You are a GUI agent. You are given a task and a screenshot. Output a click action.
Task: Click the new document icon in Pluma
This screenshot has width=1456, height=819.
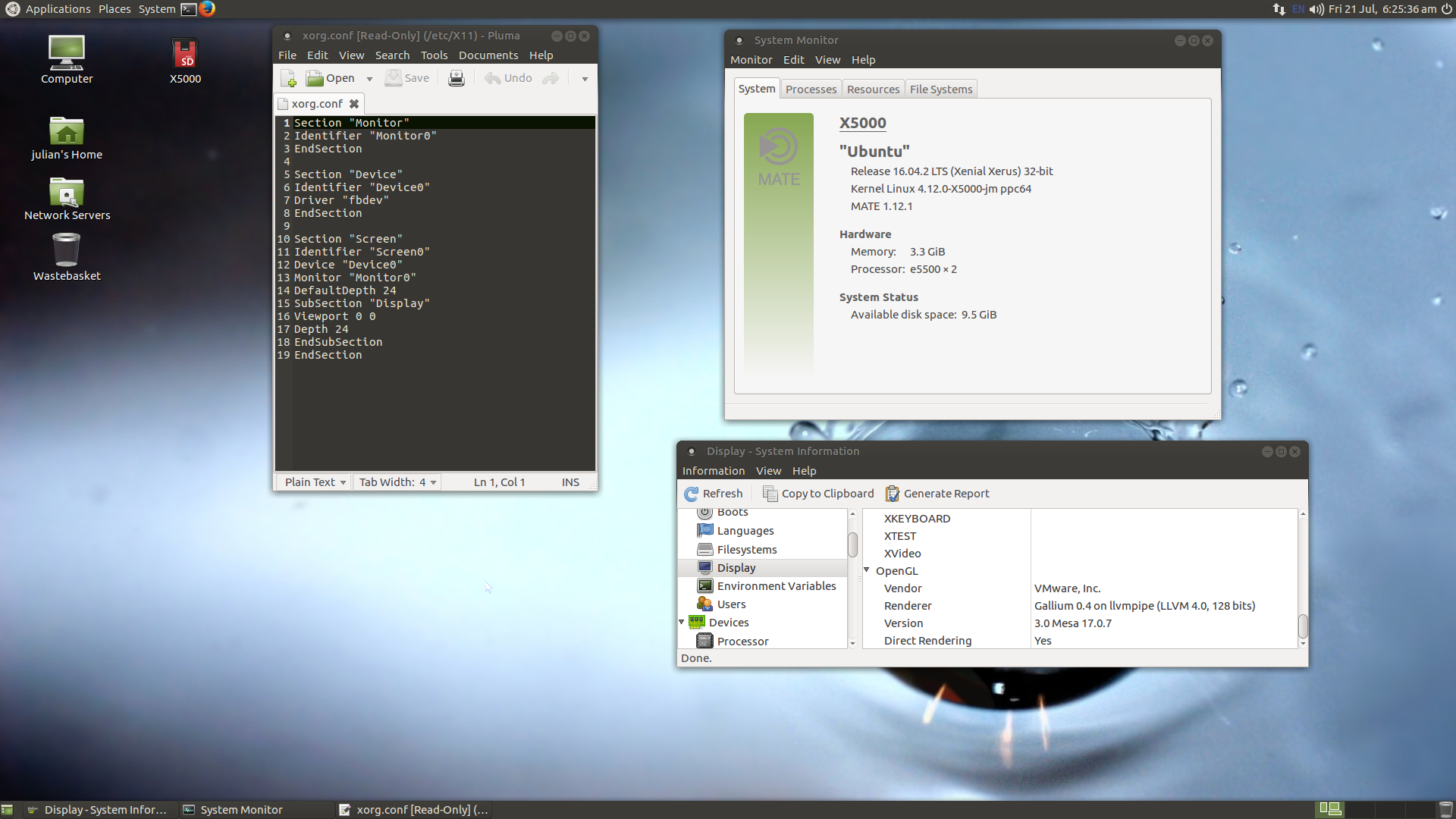point(288,78)
